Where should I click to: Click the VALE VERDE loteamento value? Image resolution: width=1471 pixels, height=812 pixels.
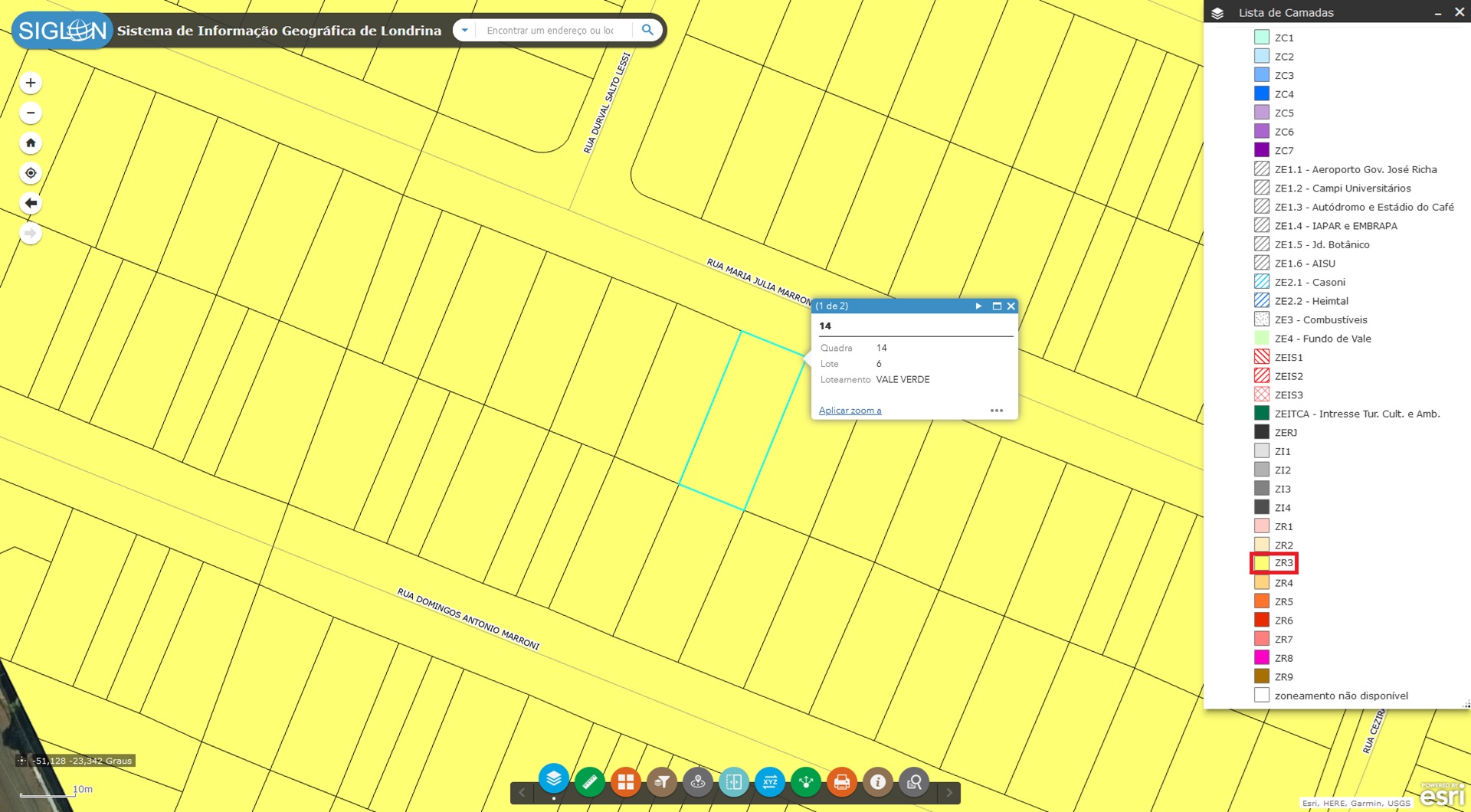point(903,379)
